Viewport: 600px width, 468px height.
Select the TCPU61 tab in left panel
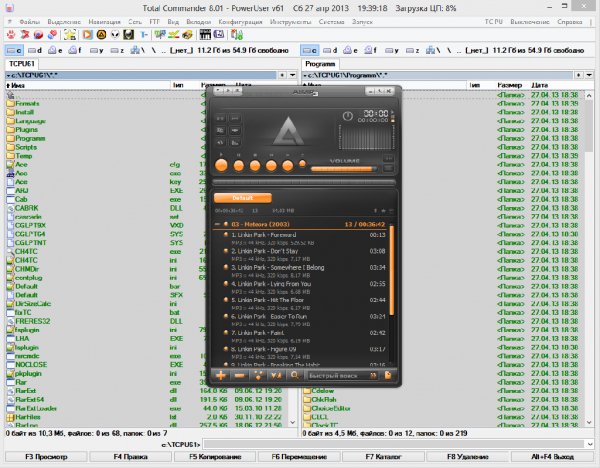tap(21, 64)
